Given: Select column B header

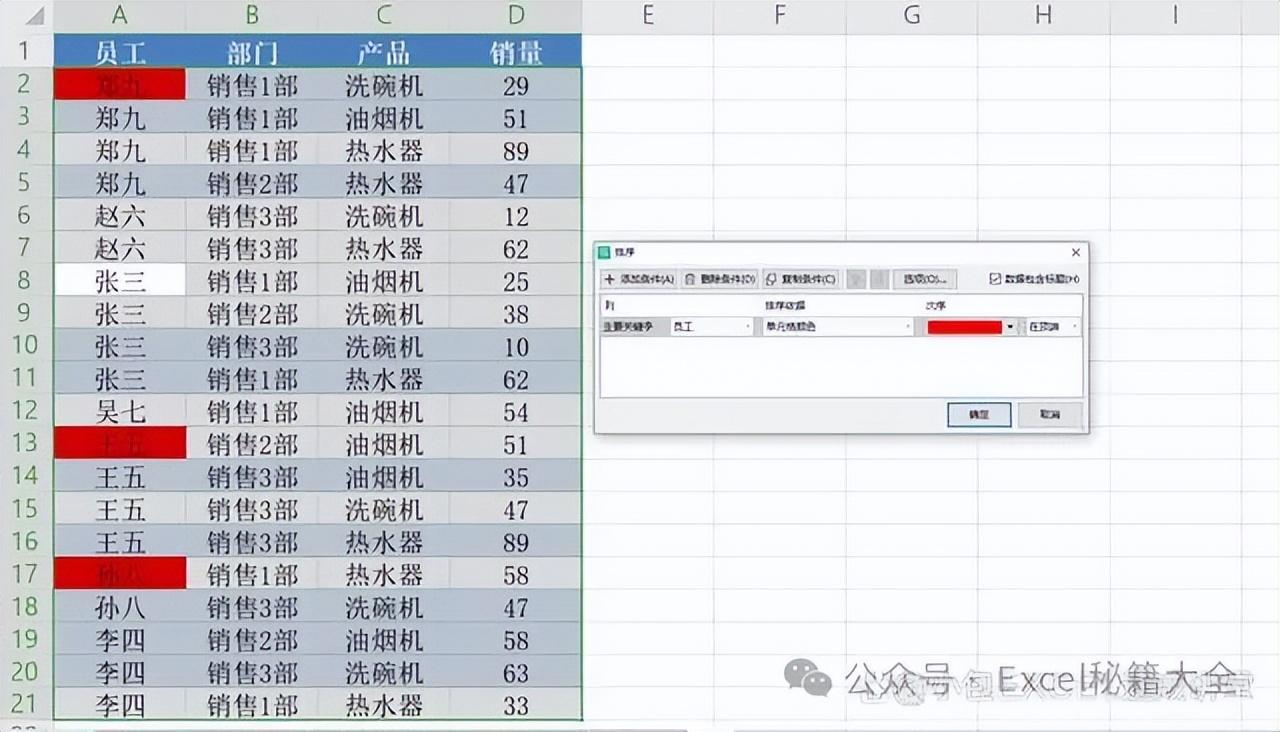Looking at the screenshot, I should [x=251, y=15].
